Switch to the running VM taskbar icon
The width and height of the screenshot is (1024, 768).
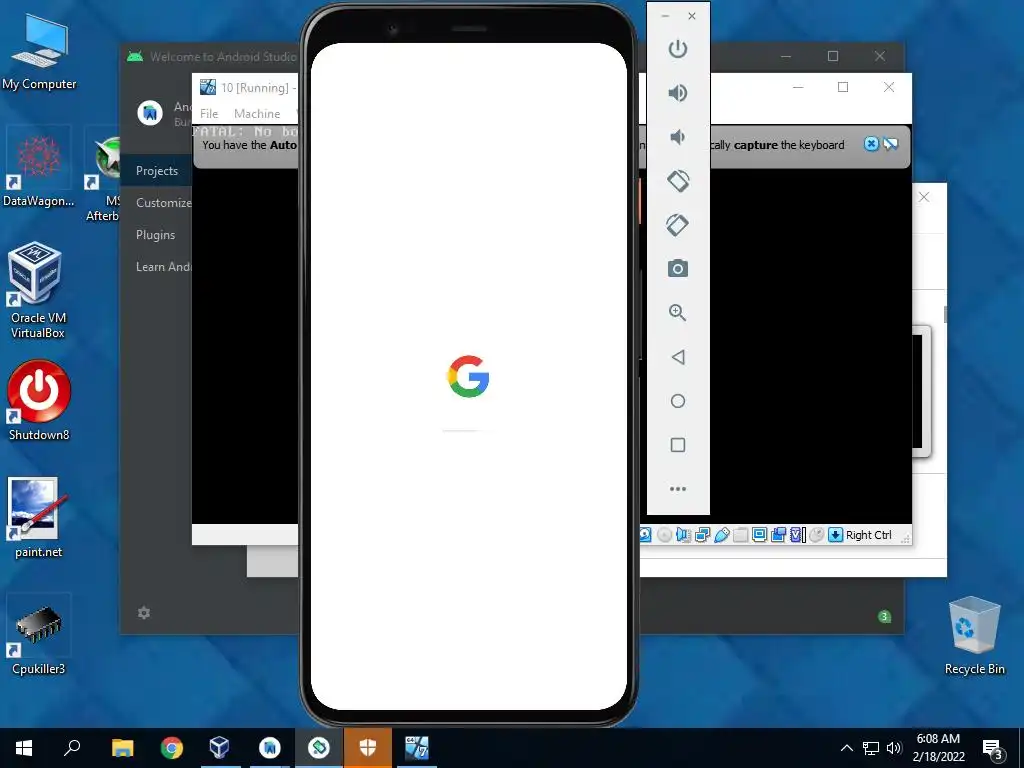(417, 748)
